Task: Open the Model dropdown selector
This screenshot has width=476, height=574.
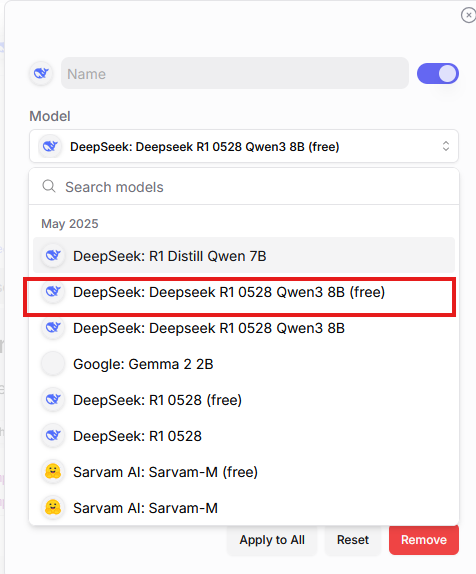Action: tap(244, 146)
